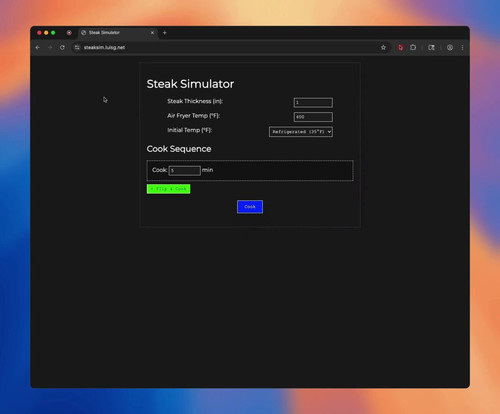
Task: Open a new browser tab
Action: coord(165,33)
